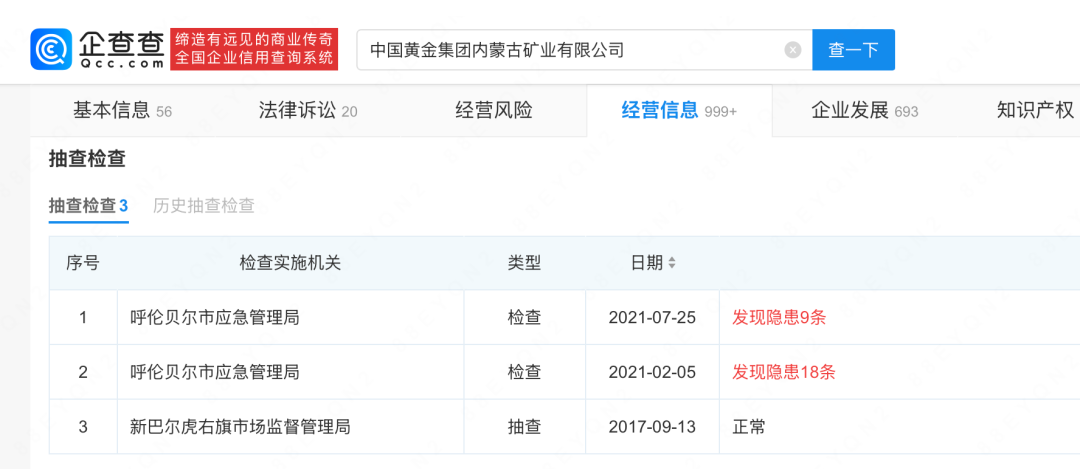1080x469 pixels.
Task: Switch to the 经营风险 tab
Action: [x=494, y=111]
